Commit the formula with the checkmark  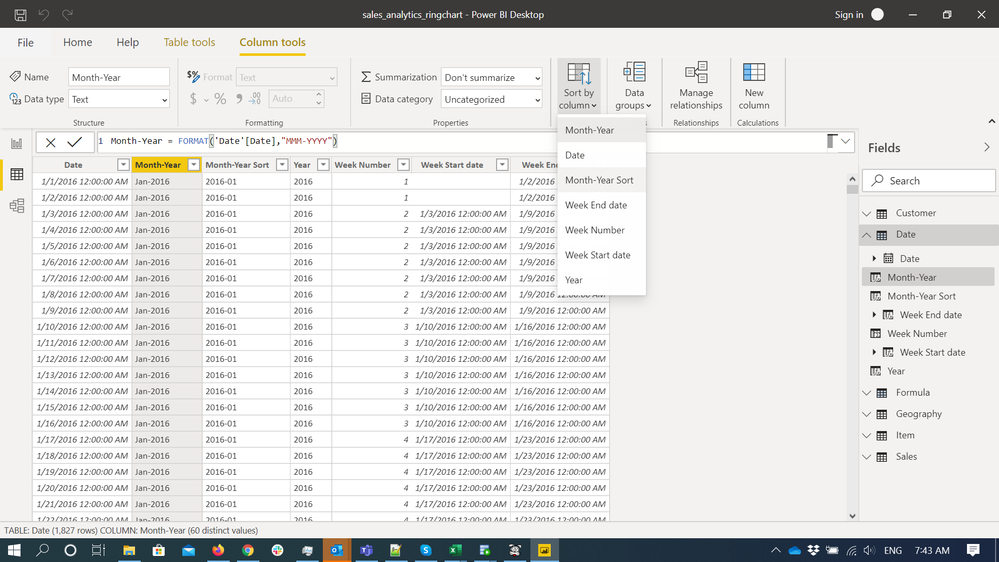75,142
